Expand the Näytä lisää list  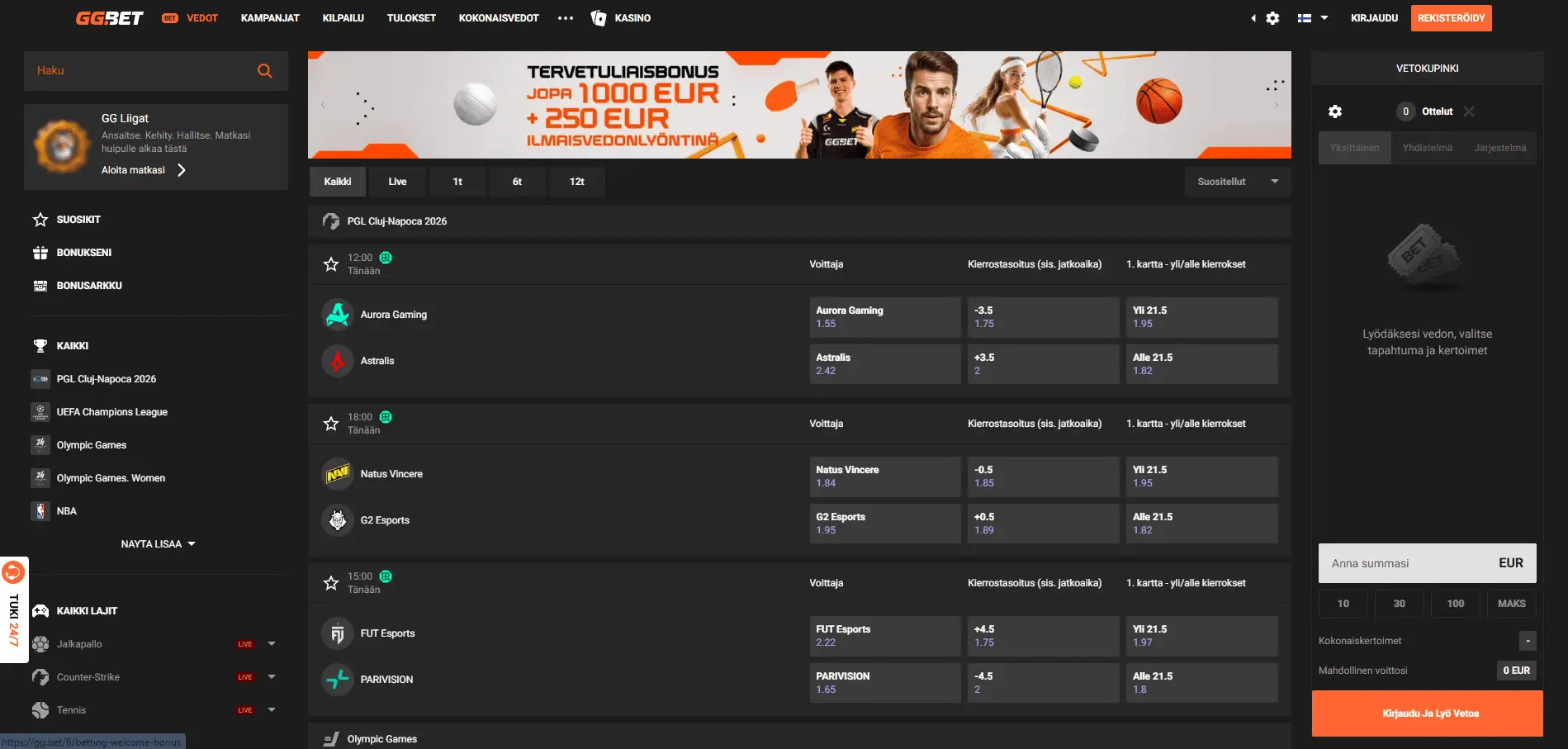157,544
